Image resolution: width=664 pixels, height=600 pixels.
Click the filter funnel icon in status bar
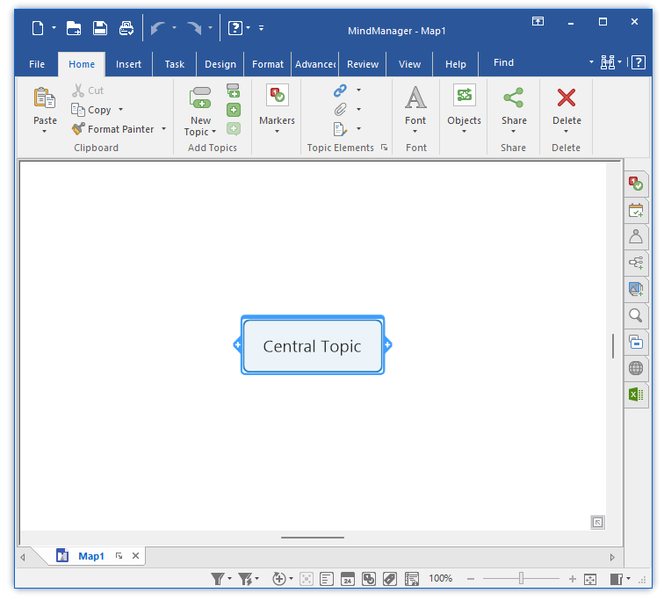[218, 578]
